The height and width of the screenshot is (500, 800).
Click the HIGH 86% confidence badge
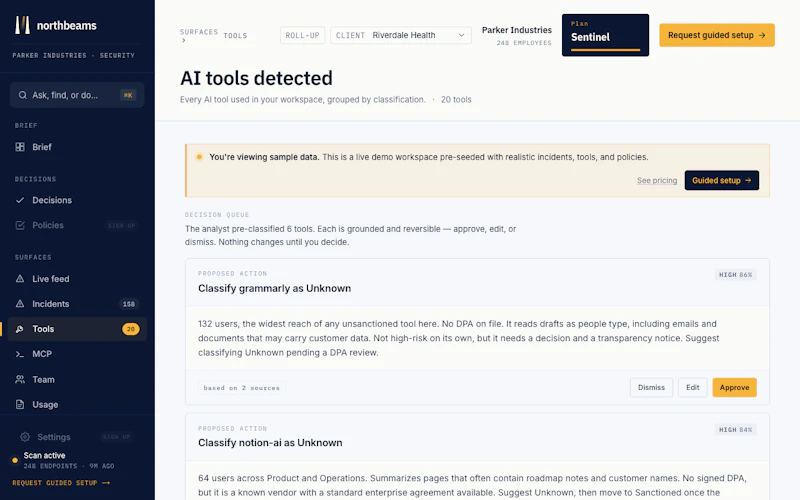(x=735, y=274)
